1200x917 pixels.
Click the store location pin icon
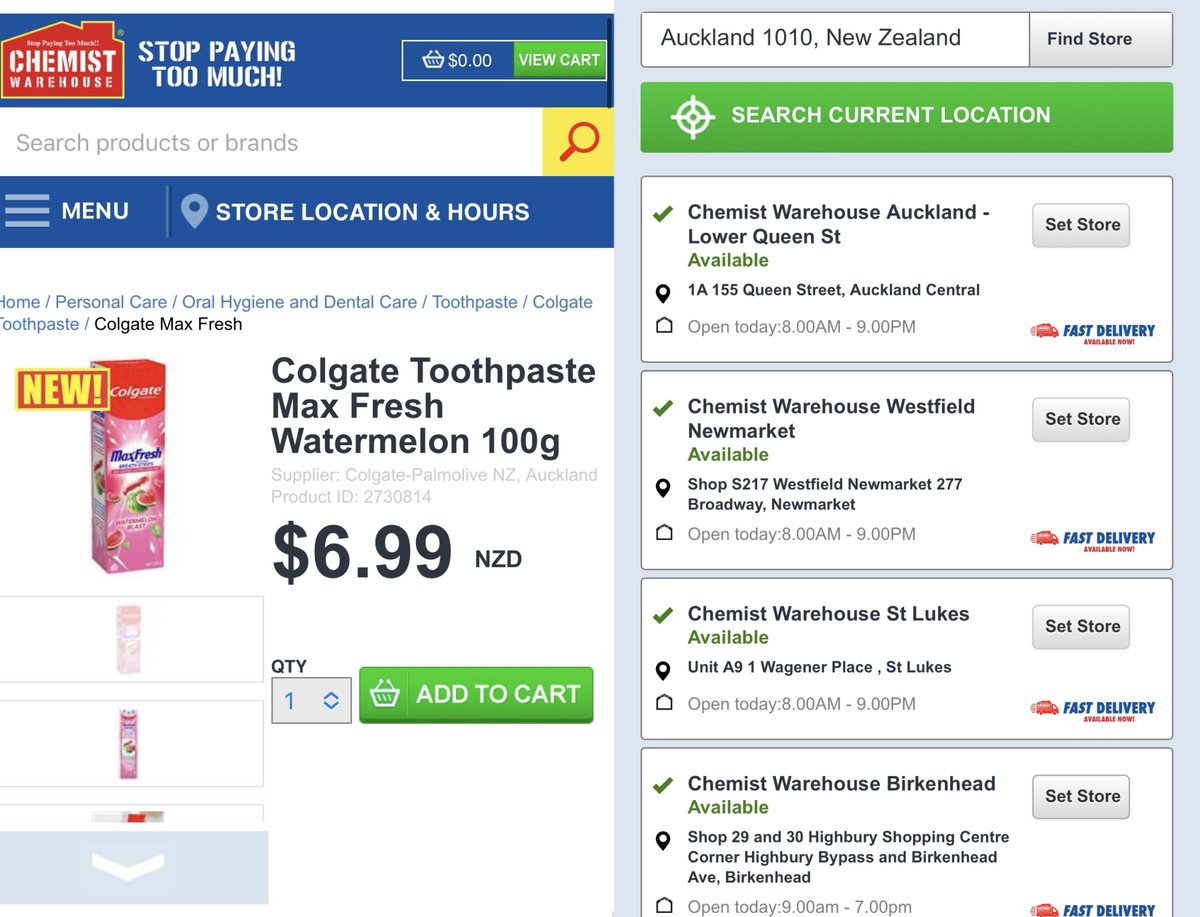click(194, 212)
